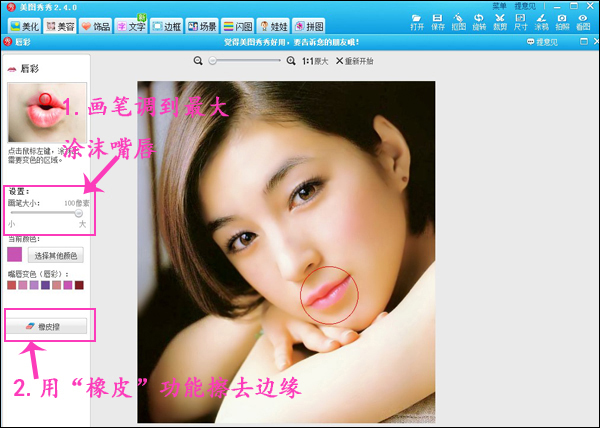Image resolution: width=600 pixels, height=428 pixels.
Task: Click the 拍照 camera icon
Action: [562, 22]
